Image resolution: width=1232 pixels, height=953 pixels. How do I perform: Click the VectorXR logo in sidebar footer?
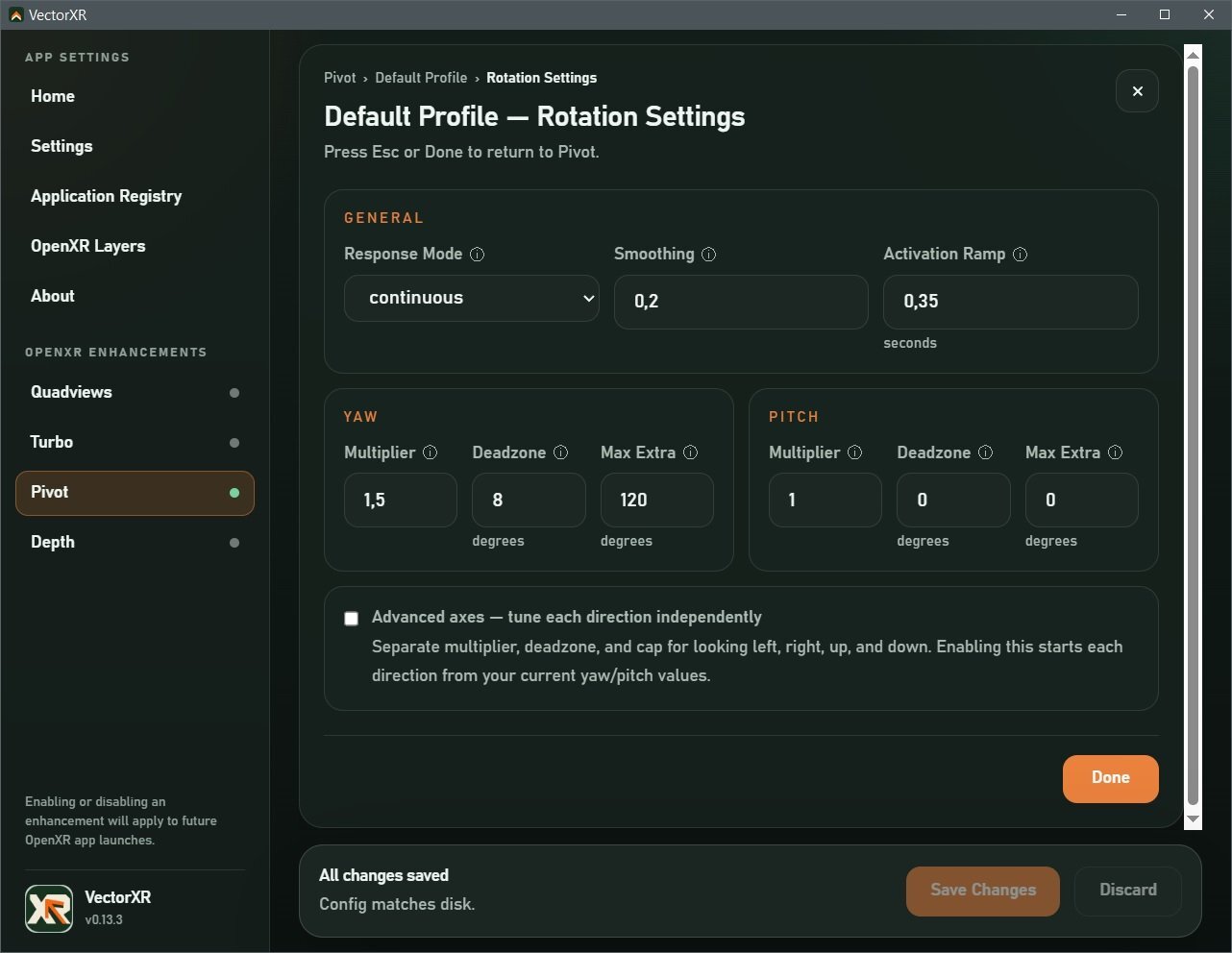click(x=49, y=908)
